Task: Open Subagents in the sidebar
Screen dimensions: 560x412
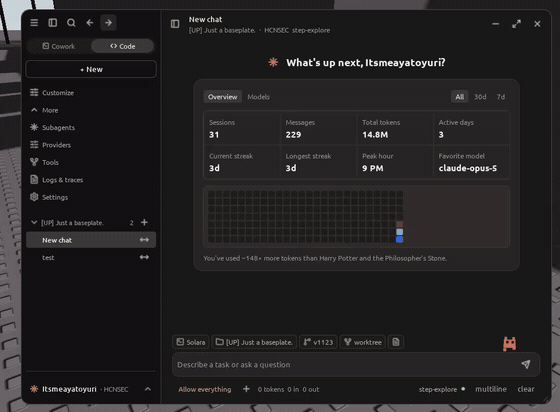Action: (x=91, y=127)
